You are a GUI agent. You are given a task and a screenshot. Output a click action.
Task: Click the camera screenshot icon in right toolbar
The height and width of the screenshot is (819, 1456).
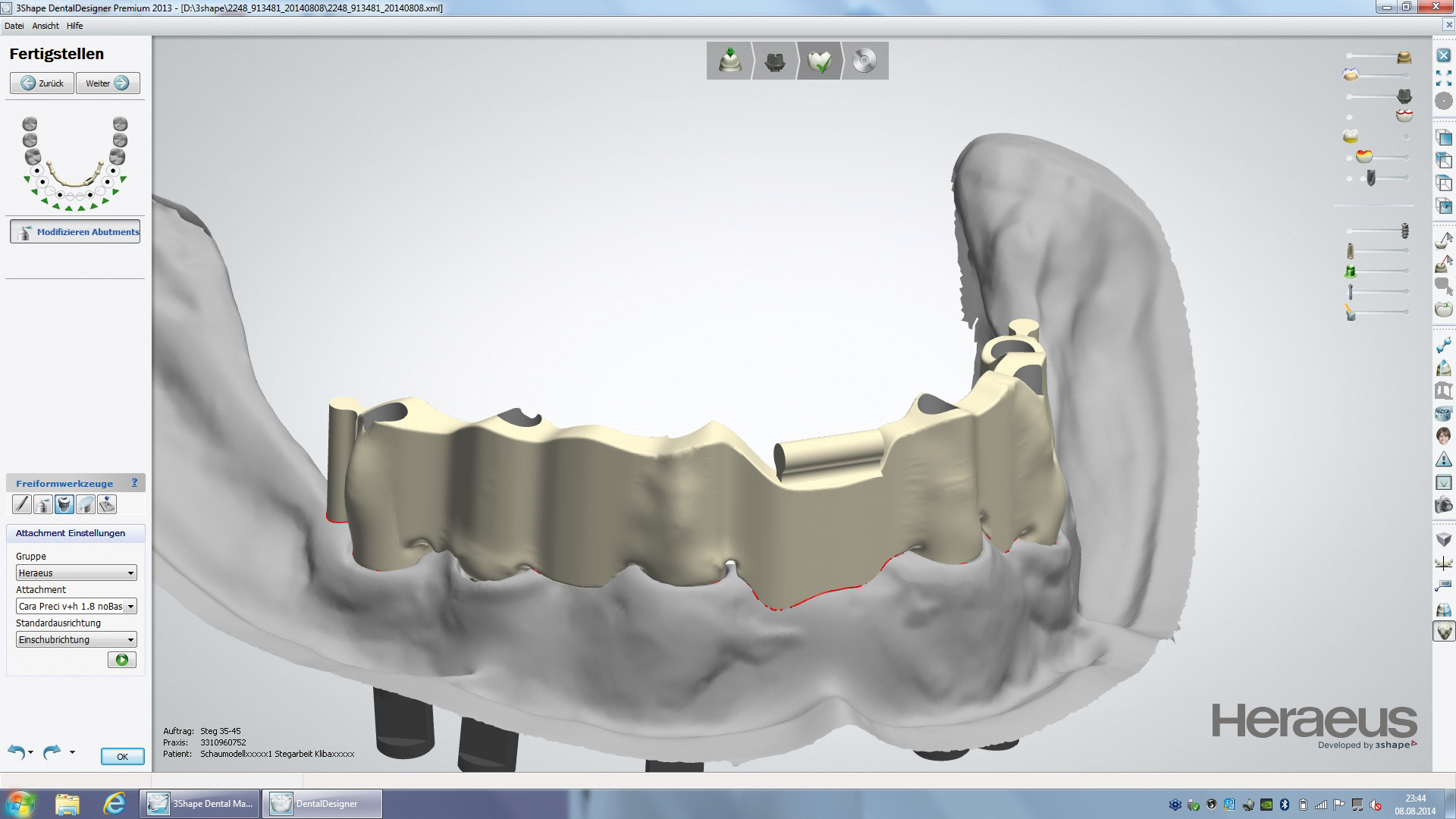[x=1444, y=505]
